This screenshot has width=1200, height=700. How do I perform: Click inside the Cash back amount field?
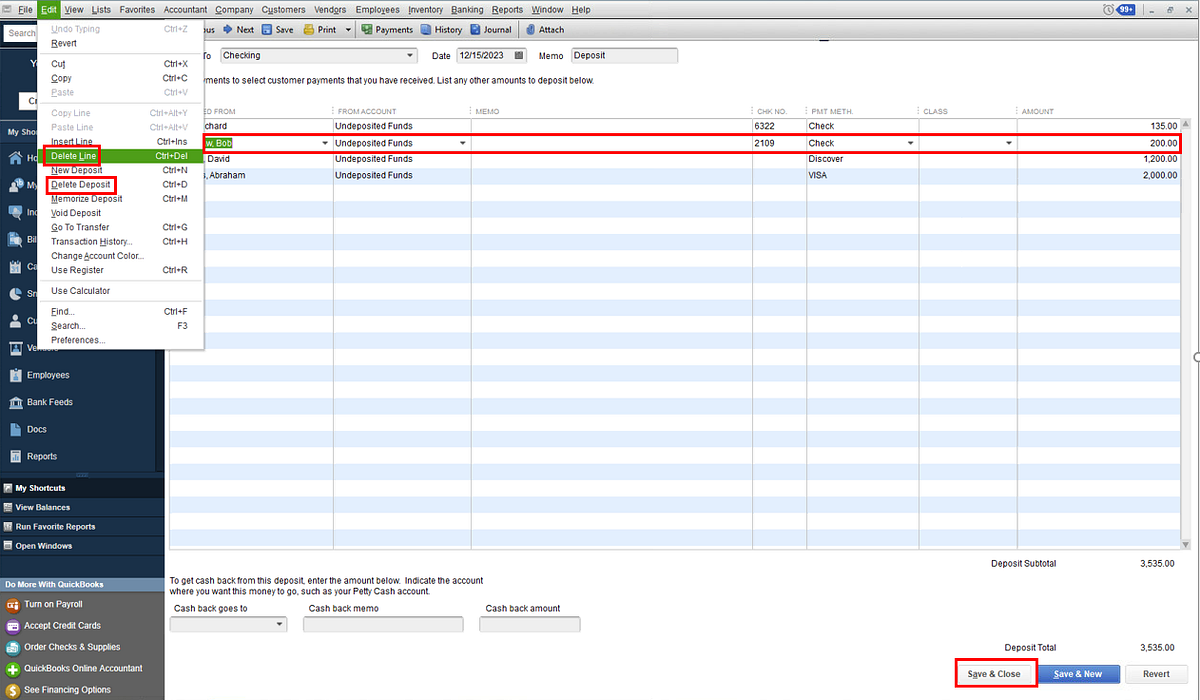529,623
